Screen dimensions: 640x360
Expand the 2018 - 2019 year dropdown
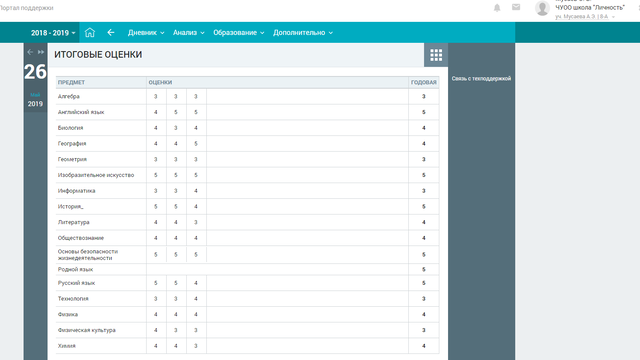53,33
